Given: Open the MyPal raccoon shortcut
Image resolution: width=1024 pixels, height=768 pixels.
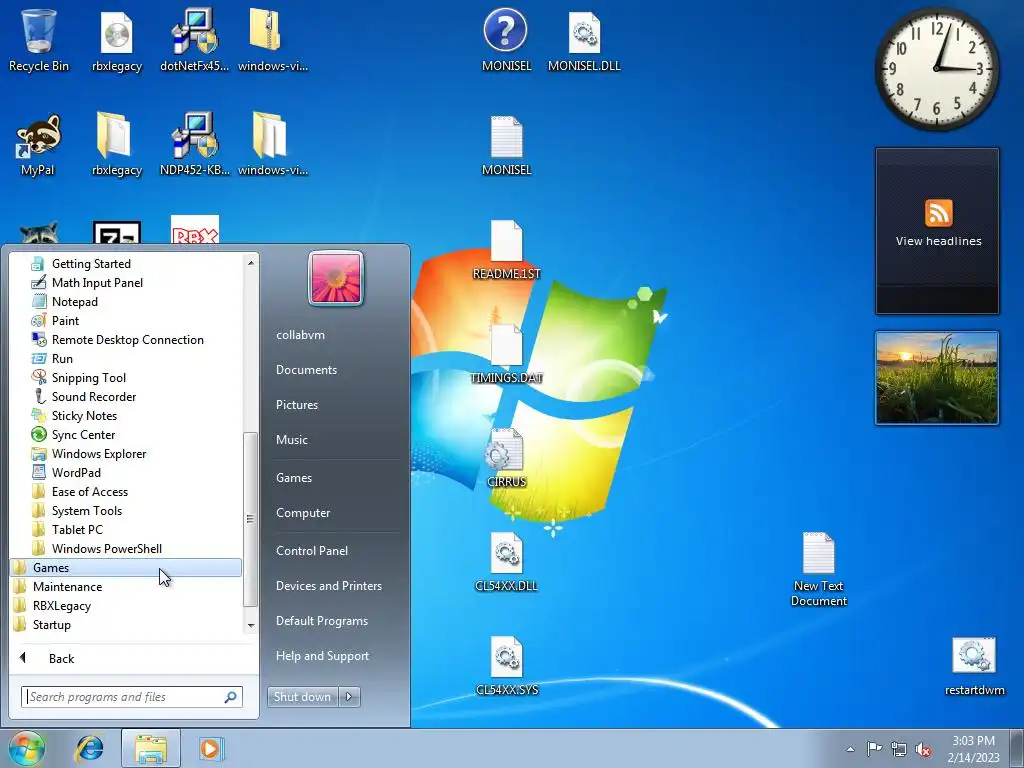Looking at the screenshot, I should pyautogui.click(x=38, y=144).
